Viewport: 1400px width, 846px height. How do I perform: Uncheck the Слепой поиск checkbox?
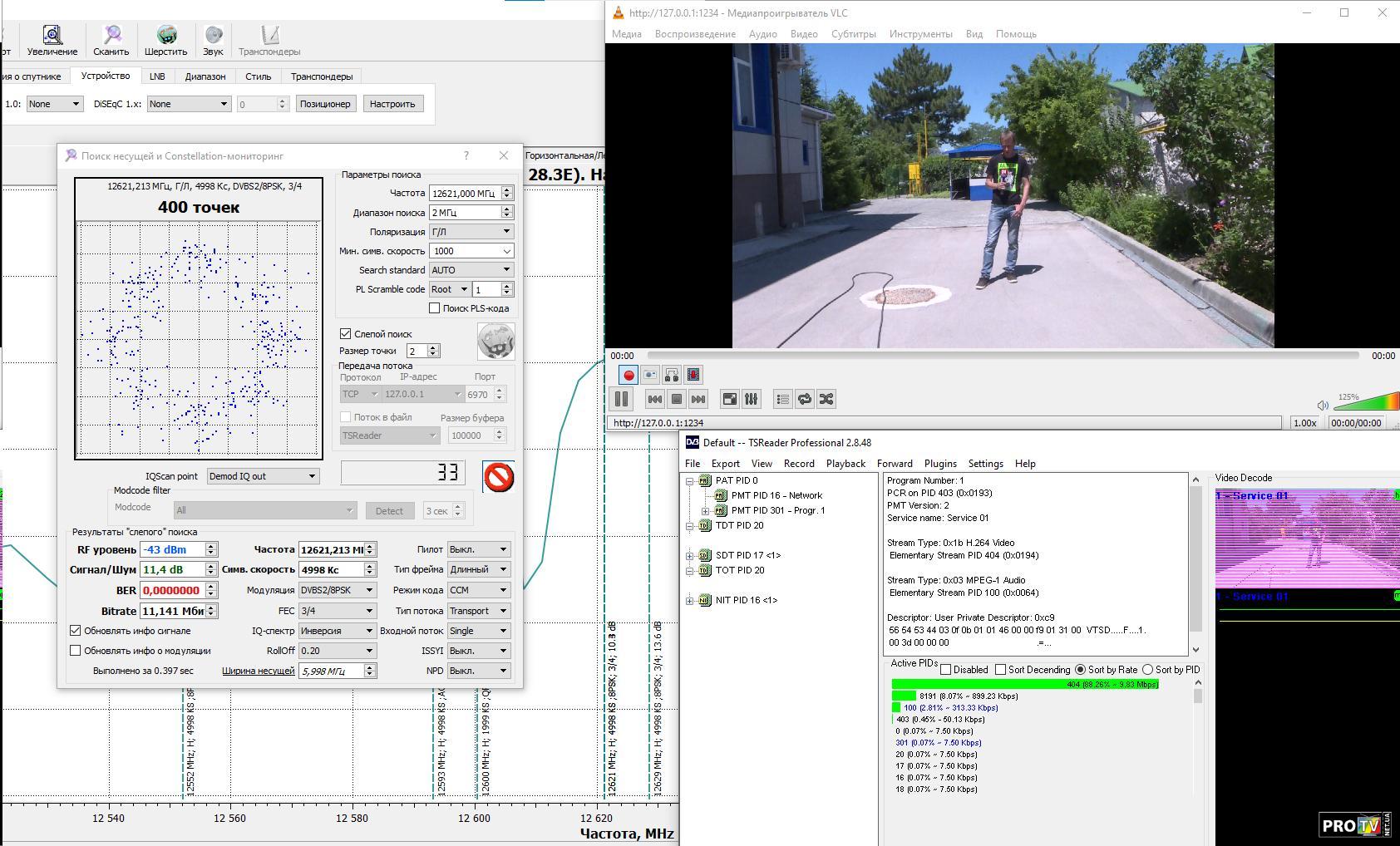tap(346, 333)
